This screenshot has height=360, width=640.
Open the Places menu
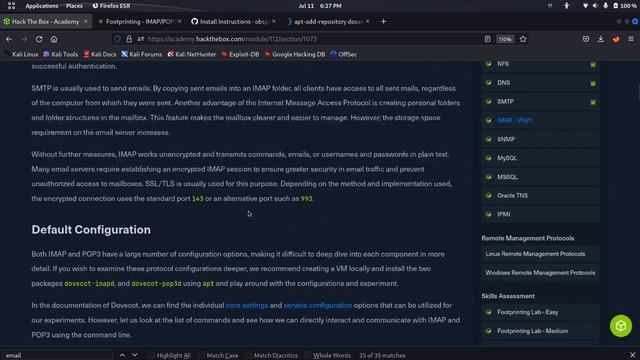[x=74, y=6]
